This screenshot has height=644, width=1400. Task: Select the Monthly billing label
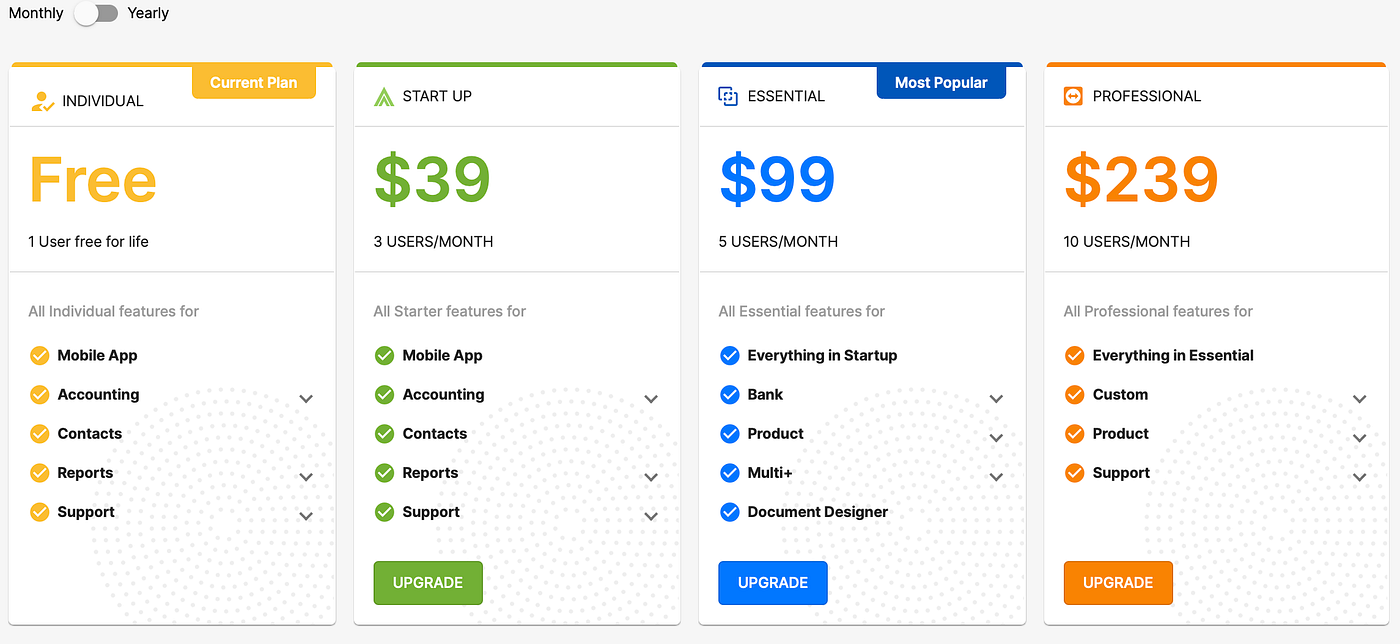(x=36, y=13)
